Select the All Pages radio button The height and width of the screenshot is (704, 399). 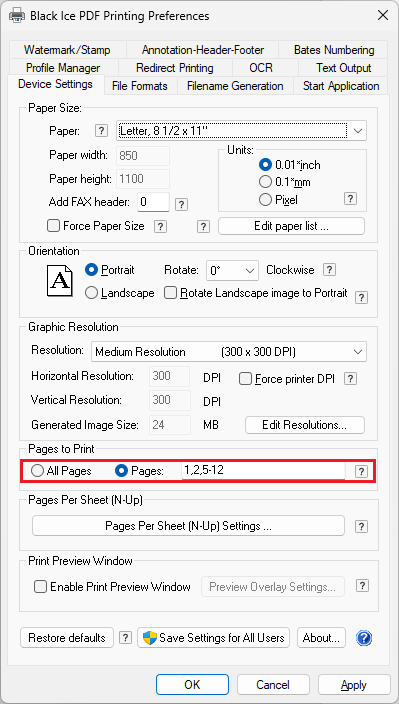tap(38, 471)
